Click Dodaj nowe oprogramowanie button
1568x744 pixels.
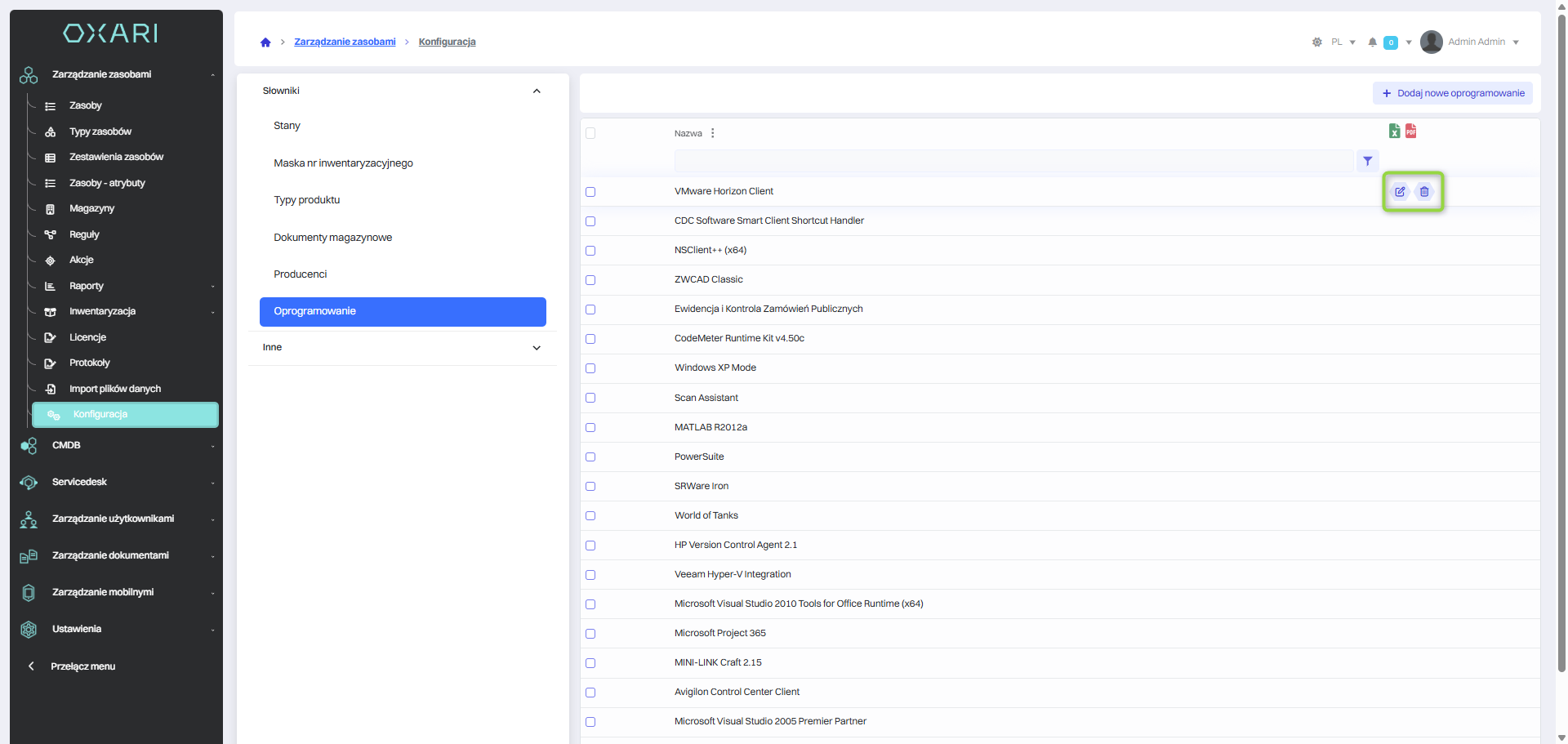pos(1452,93)
